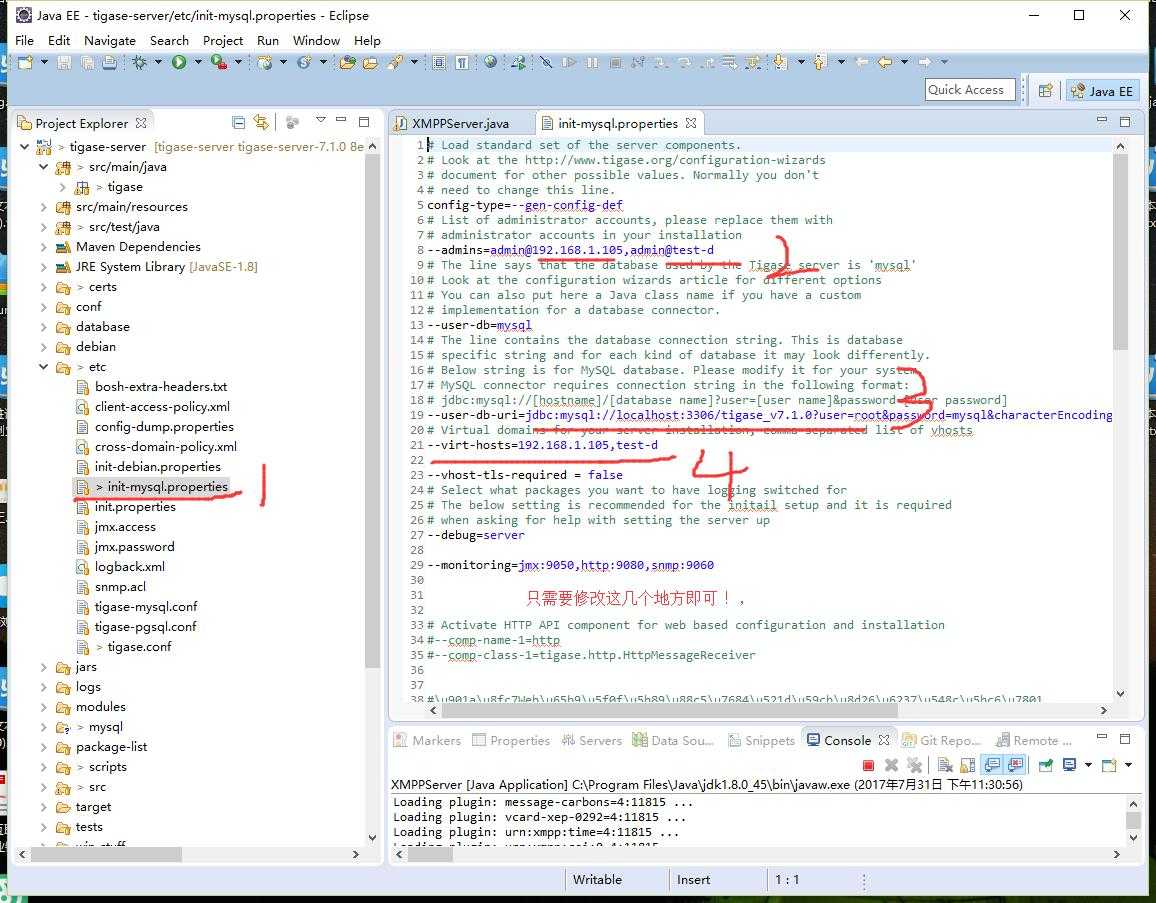Click the Open Web Browser globe icon
1156x903 pixels.
pyautogui.click(x=490, y=63)
